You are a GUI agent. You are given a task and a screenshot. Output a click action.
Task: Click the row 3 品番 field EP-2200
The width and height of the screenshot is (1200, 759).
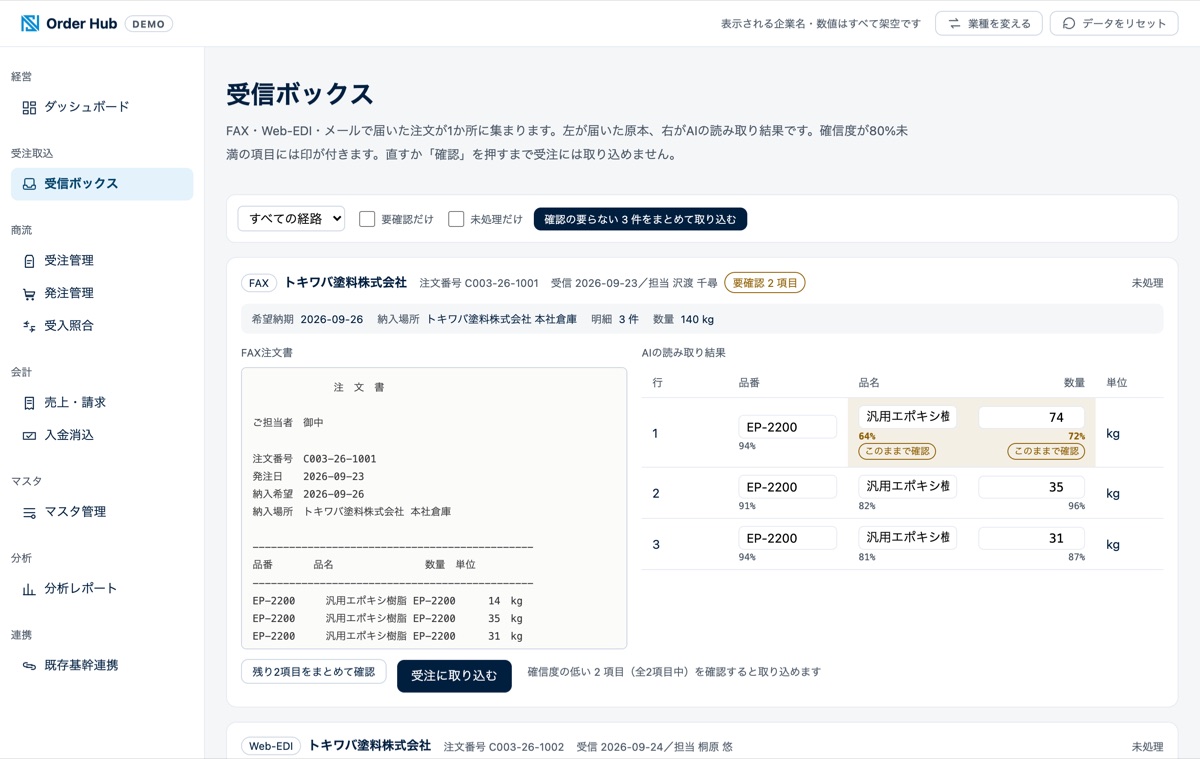[x=787, y=538]
